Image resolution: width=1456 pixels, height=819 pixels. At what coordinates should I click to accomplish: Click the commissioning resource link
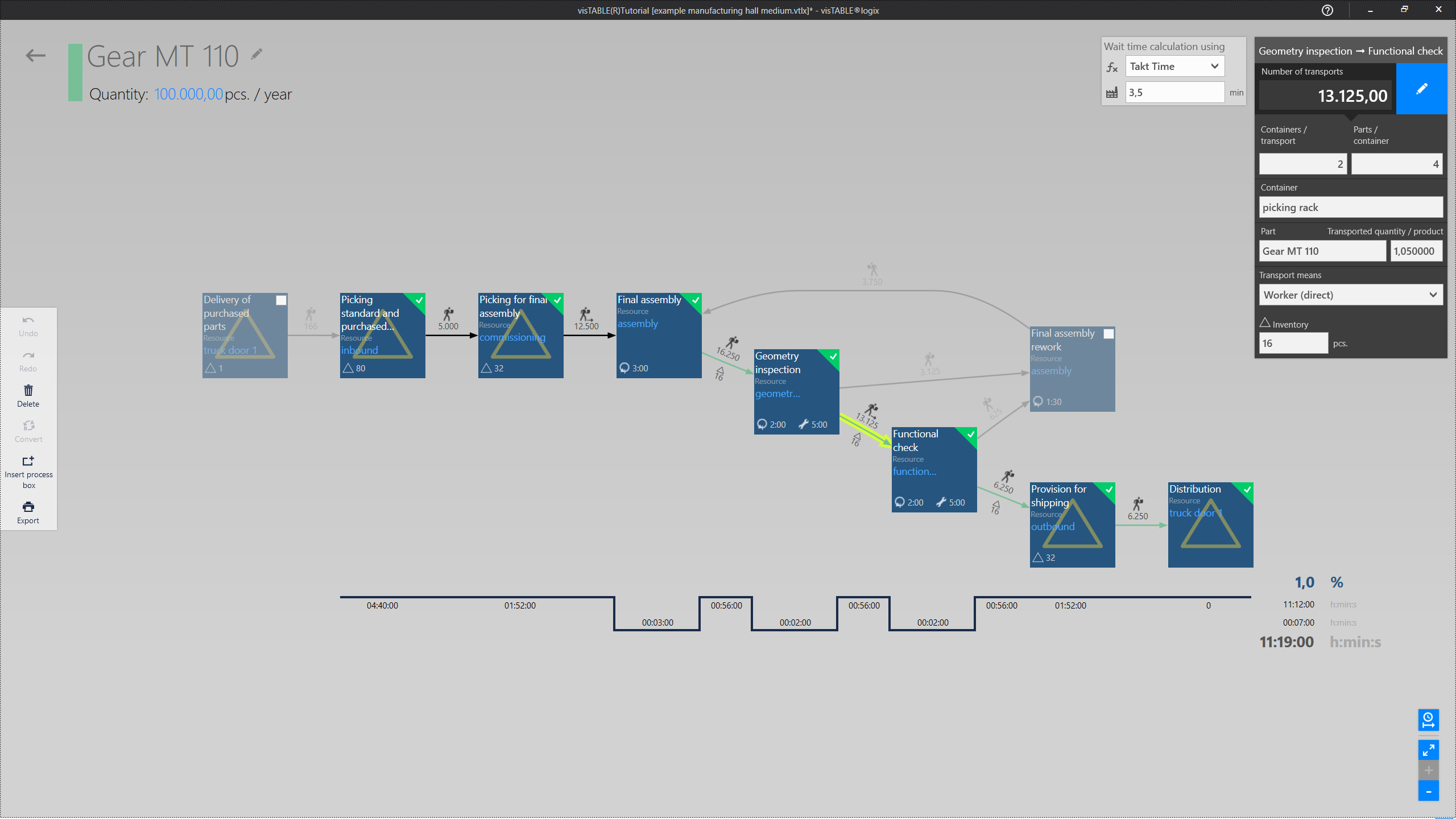click(x=512, y=337)
